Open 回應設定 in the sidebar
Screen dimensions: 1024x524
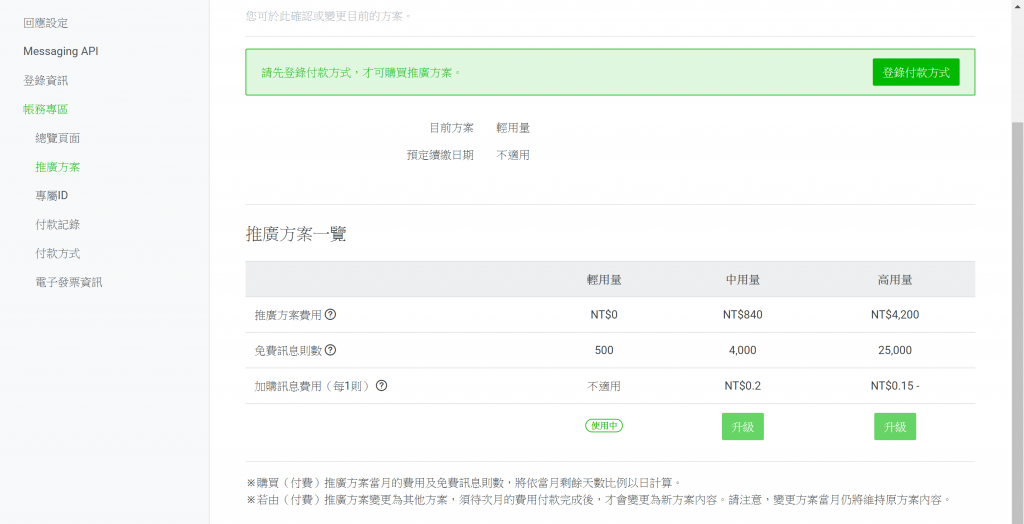(x=46, y=24)
